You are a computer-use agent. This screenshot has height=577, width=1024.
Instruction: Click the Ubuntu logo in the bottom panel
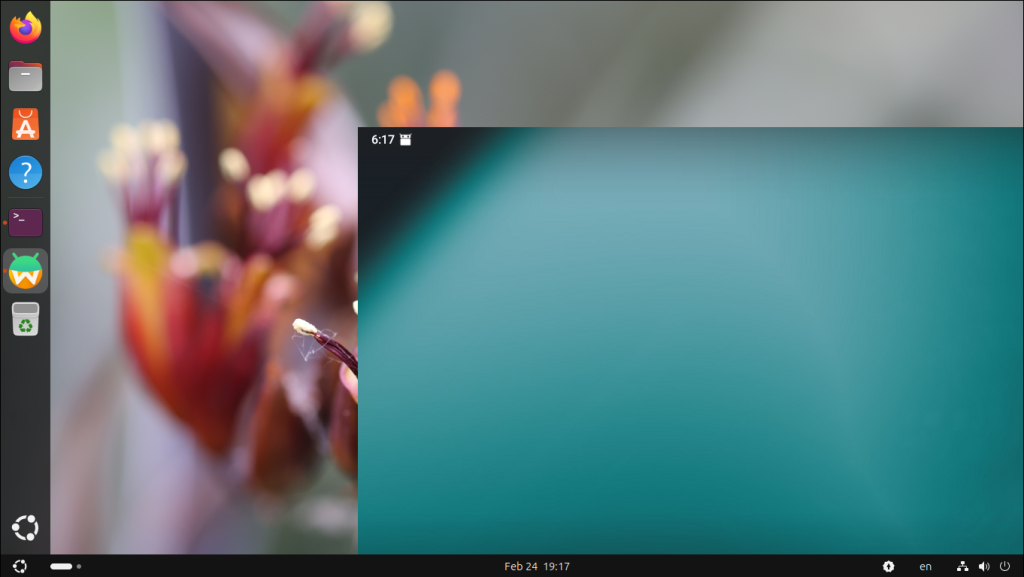click(20, 566)
